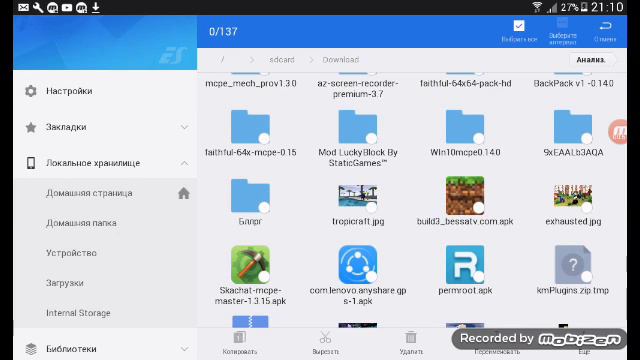Tap the BackPack v1 -0.14.0 name
The image size is (640, 360).
coord(573,83)
